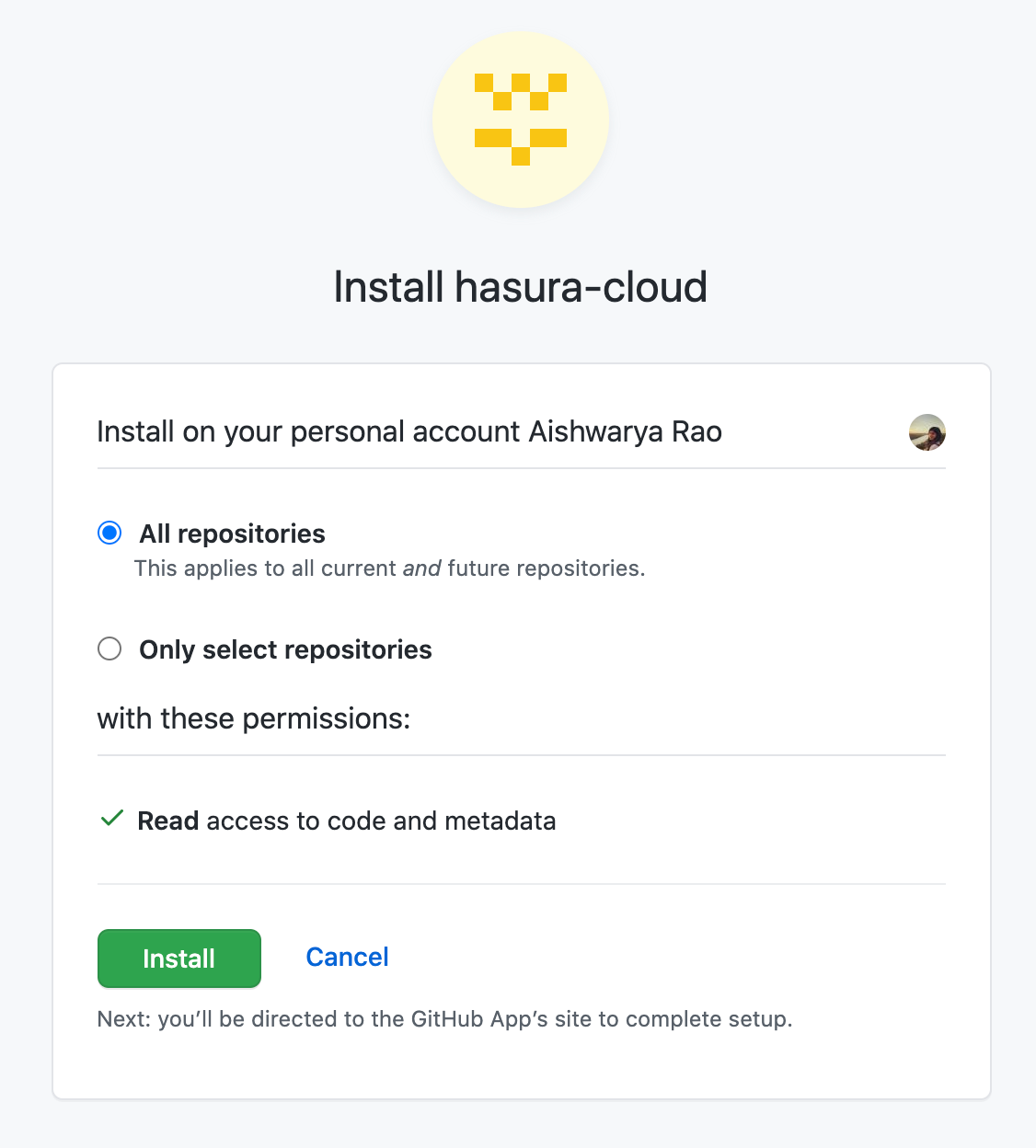
Task: Select the All repositories radio button
Action: pos(109,532)
